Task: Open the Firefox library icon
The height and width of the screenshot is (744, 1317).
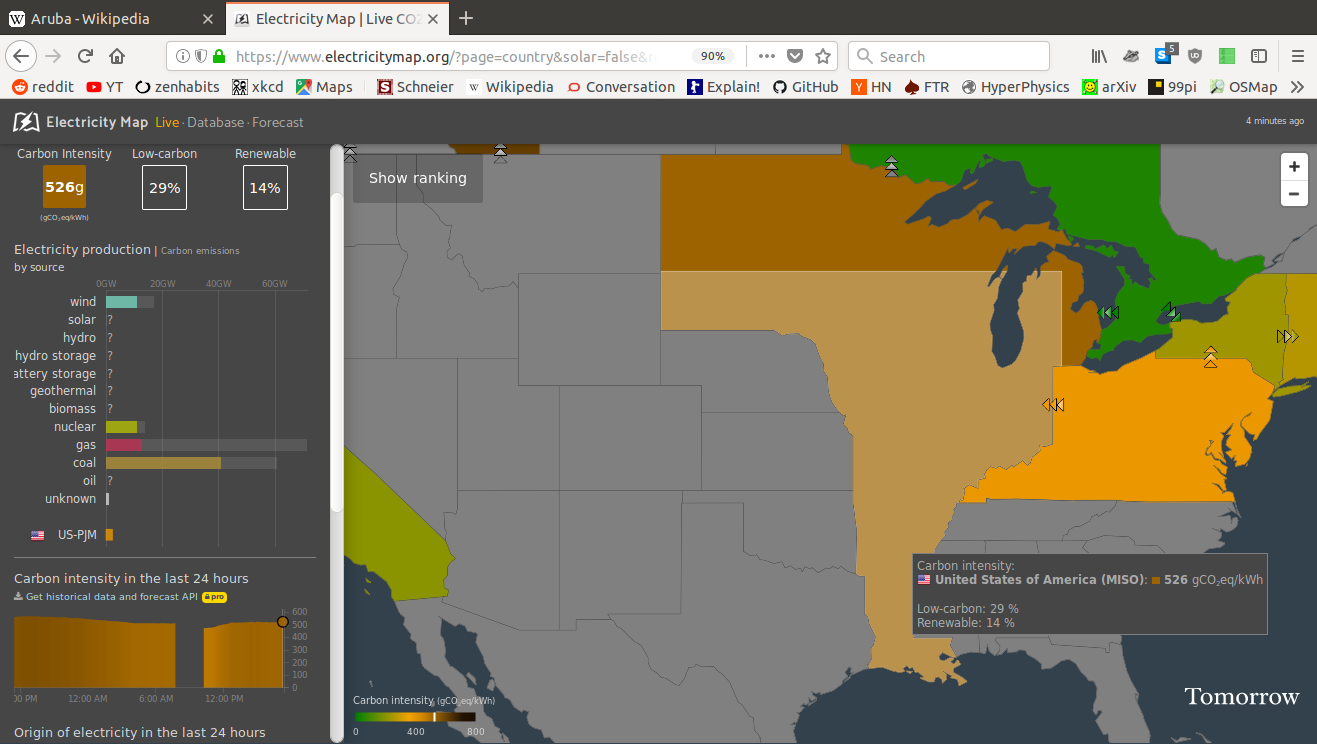Action: 1099,56
